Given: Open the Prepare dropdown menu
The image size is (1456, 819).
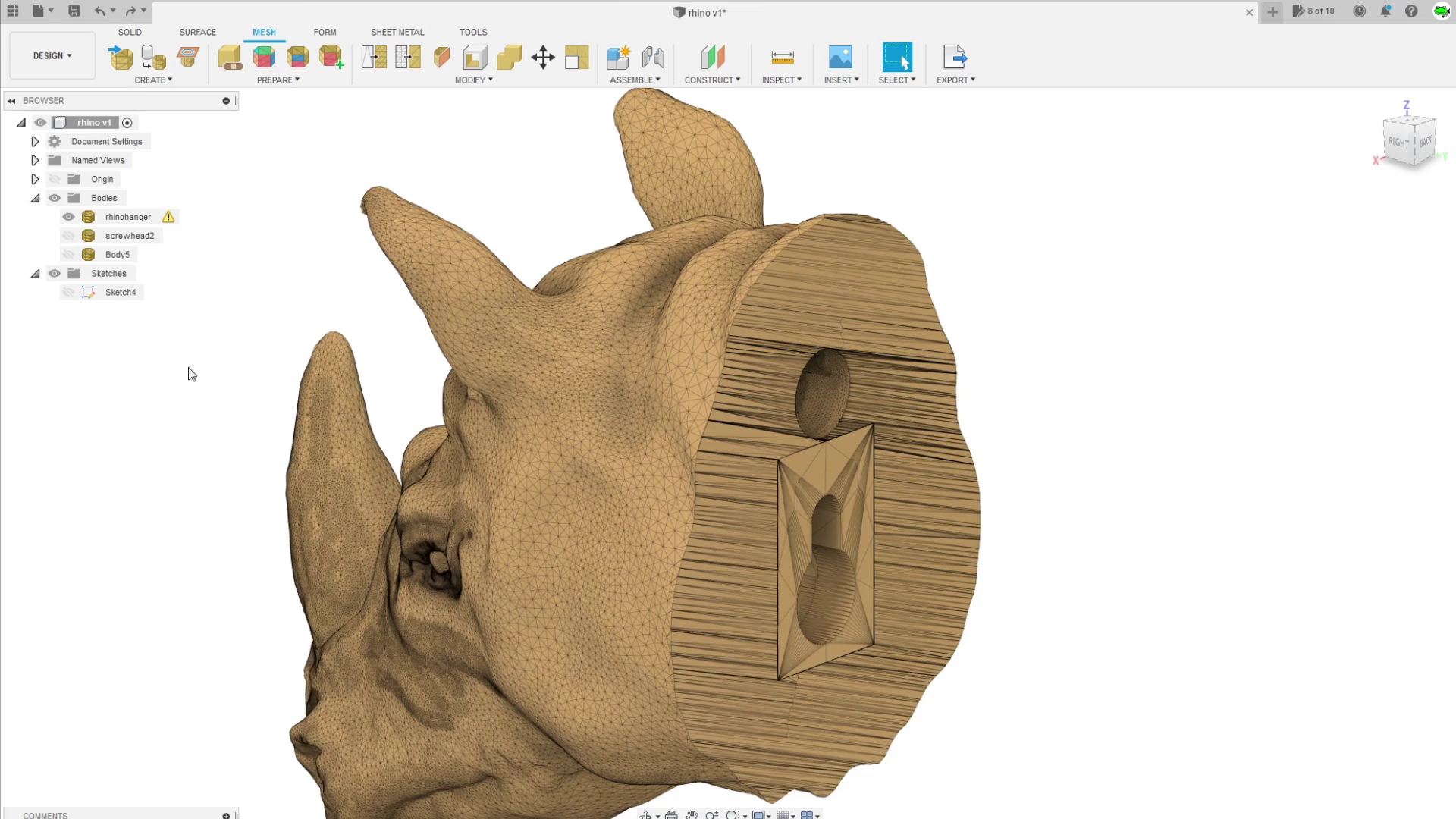Looking at the screenshot, I should [278, 80].
